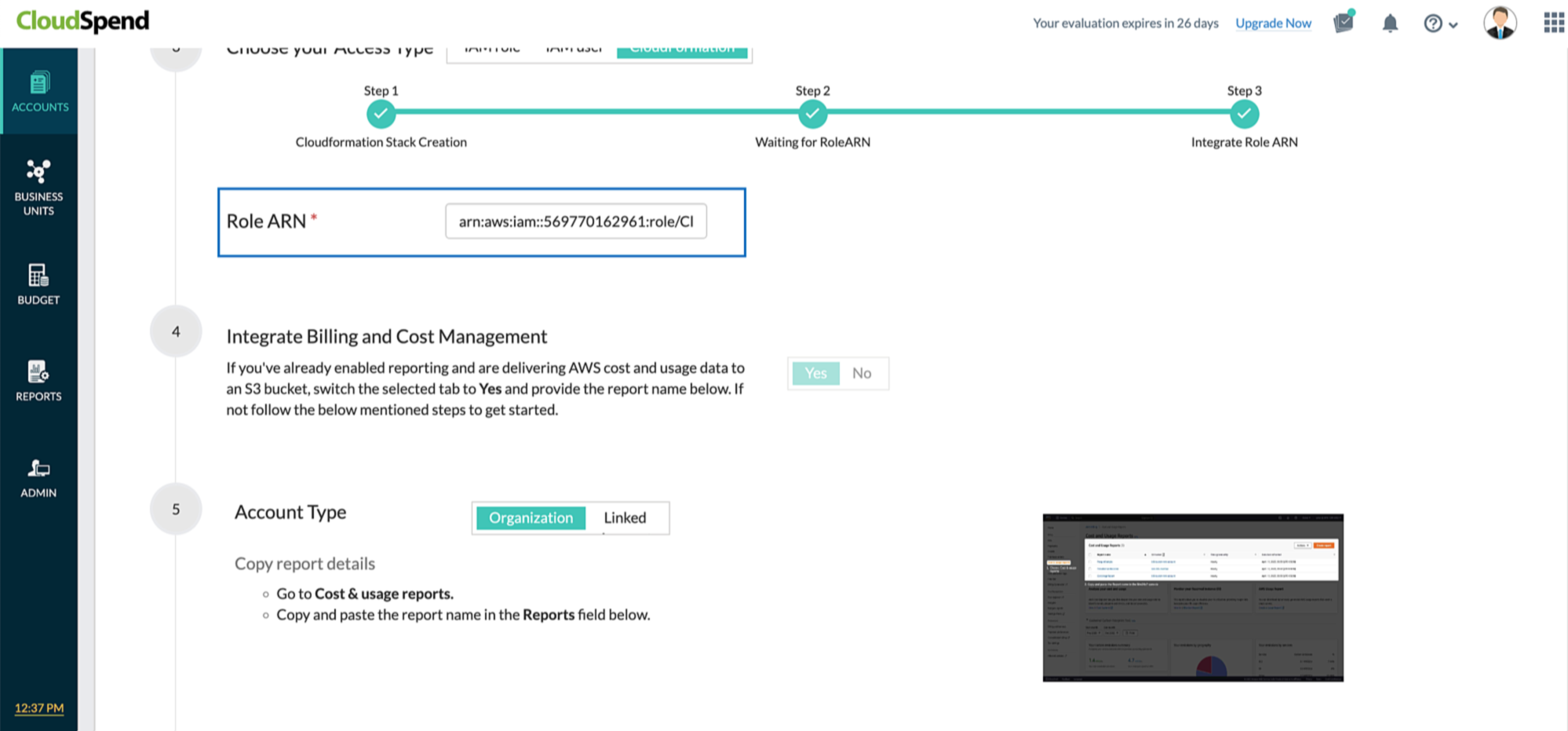Screen dimensions: 1568x731
Task: Open the help question mark menu
Action: (x=1440, y=24)
